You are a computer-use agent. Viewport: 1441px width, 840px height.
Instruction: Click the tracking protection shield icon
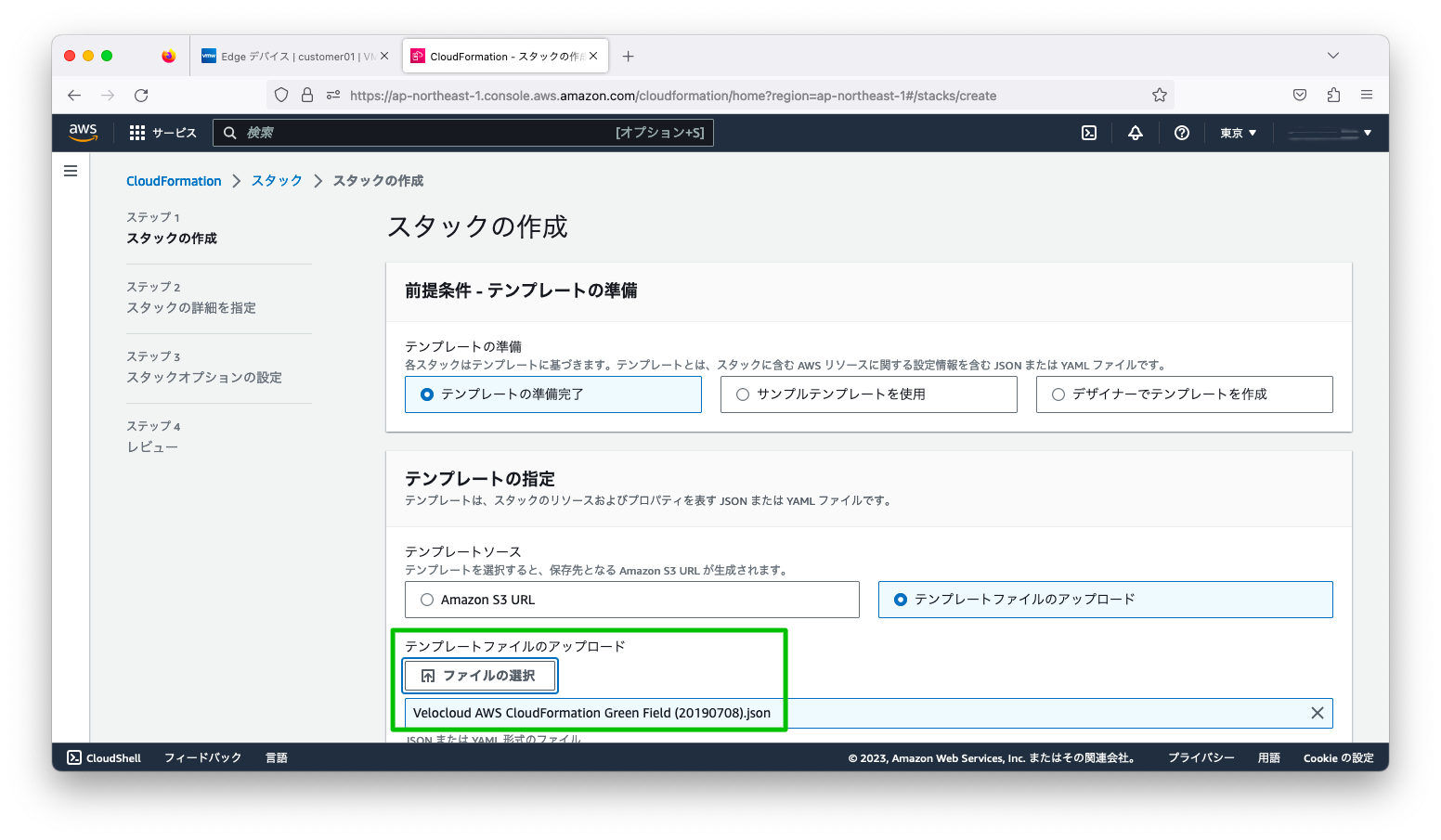click(x=281, y=95)
